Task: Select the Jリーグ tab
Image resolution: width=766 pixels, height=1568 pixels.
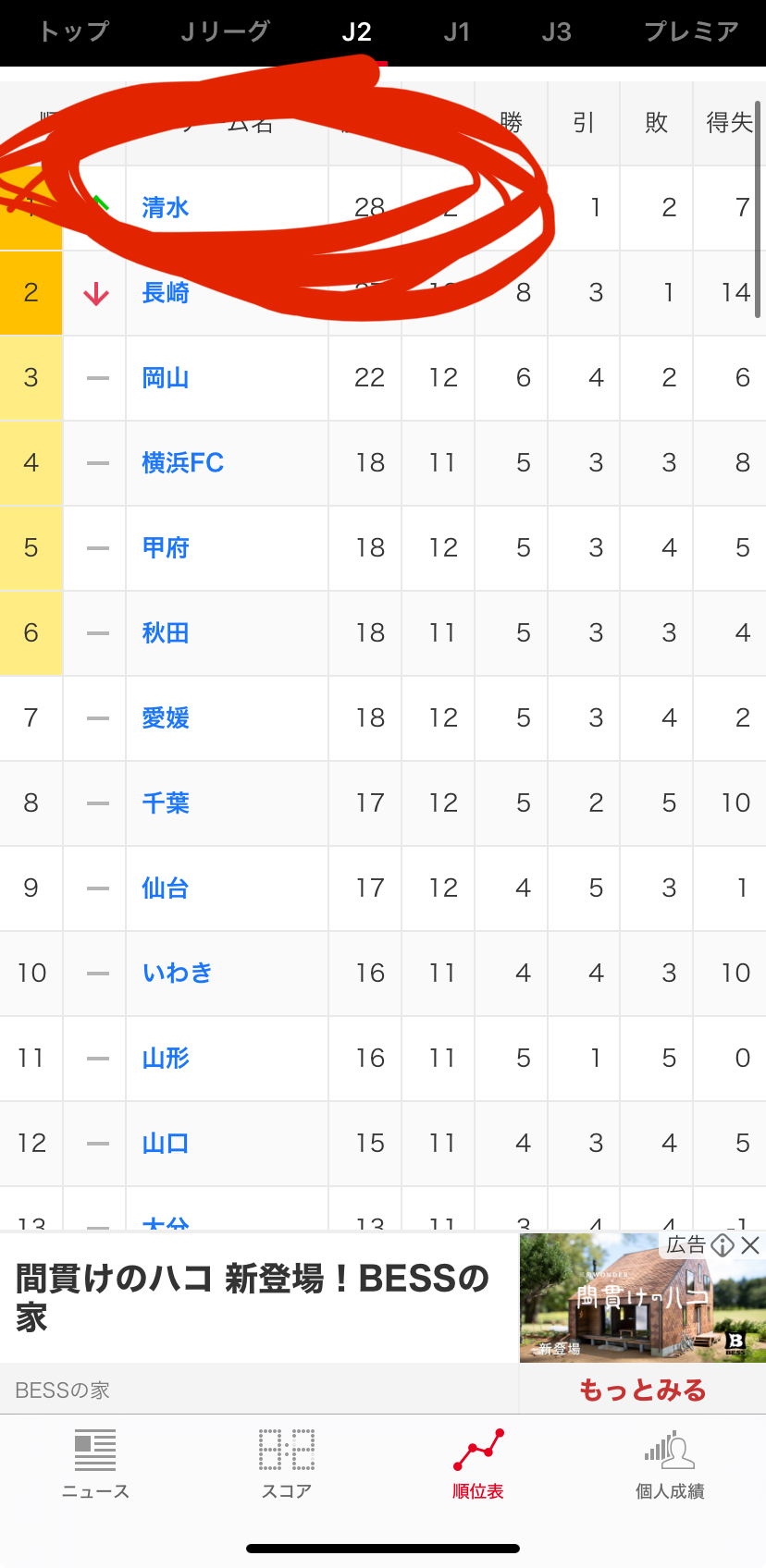Action: 225,32
